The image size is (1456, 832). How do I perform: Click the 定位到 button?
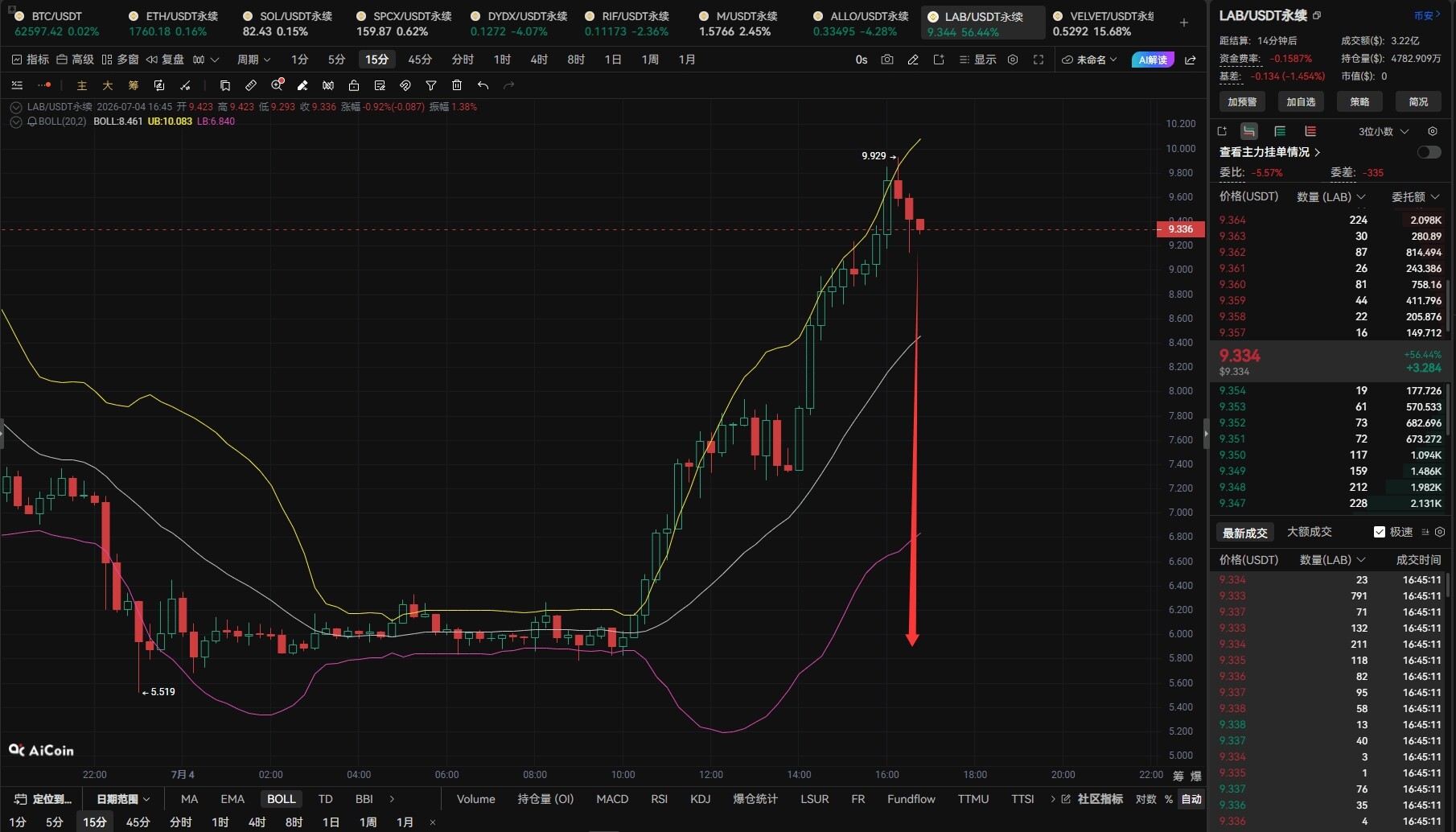43,799
